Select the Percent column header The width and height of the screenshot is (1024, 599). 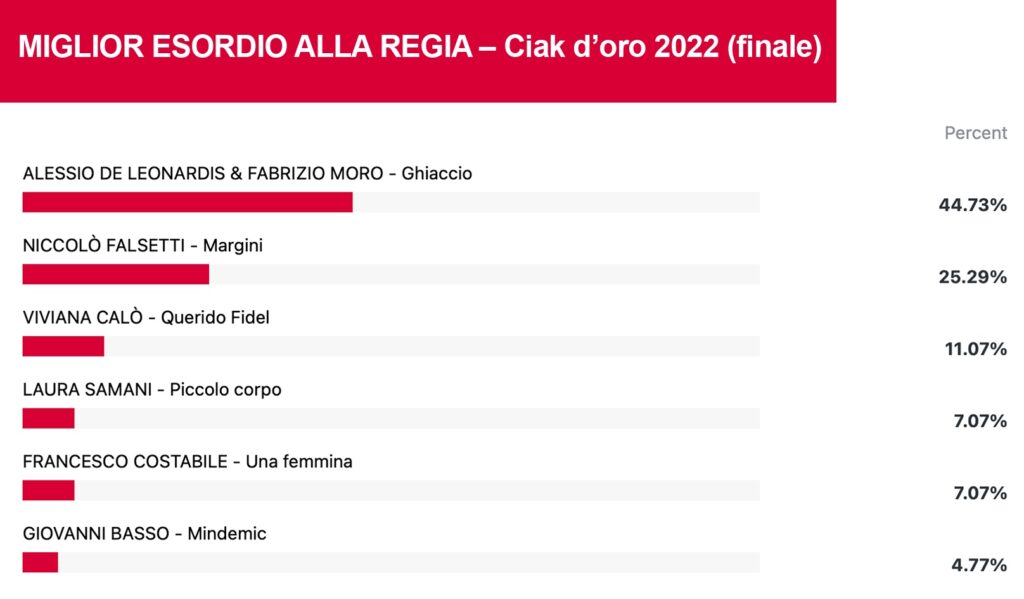(x=975, y=133)
